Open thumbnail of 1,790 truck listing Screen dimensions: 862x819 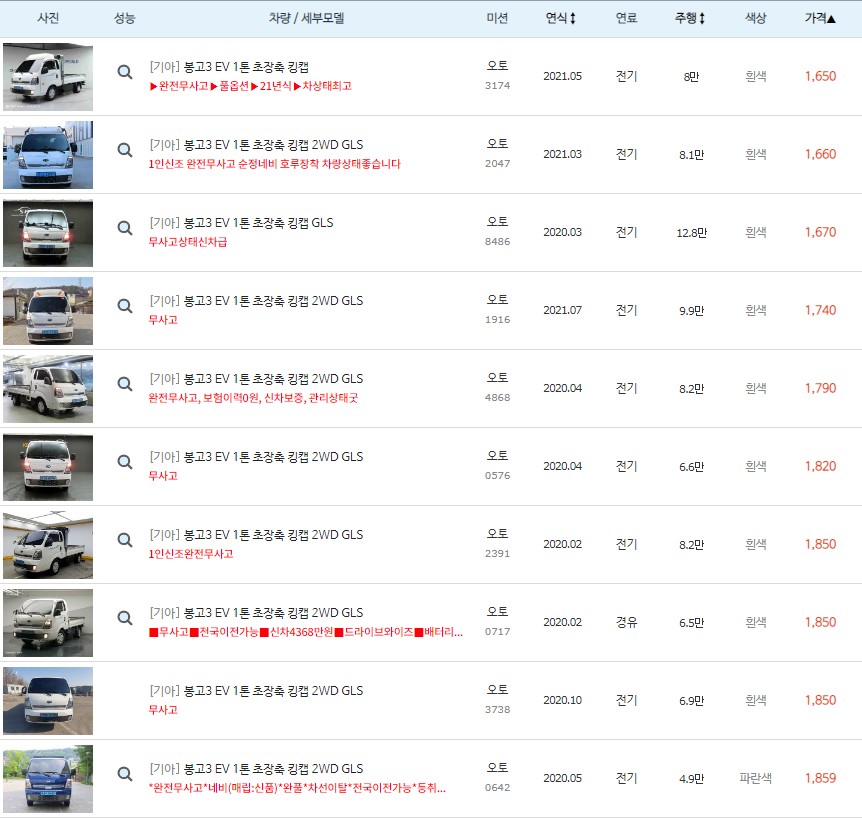point(48,389)
